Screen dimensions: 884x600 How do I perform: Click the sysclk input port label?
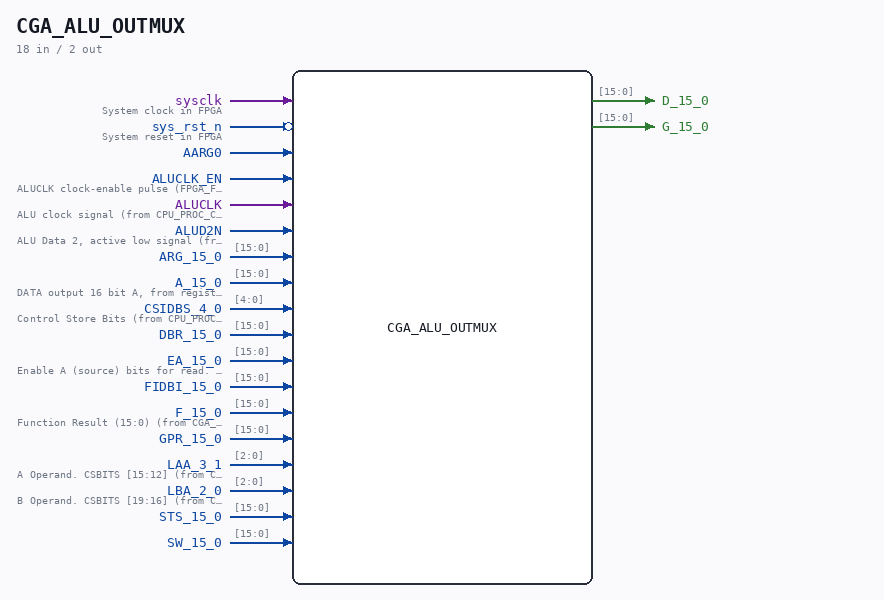coord(198,100)
